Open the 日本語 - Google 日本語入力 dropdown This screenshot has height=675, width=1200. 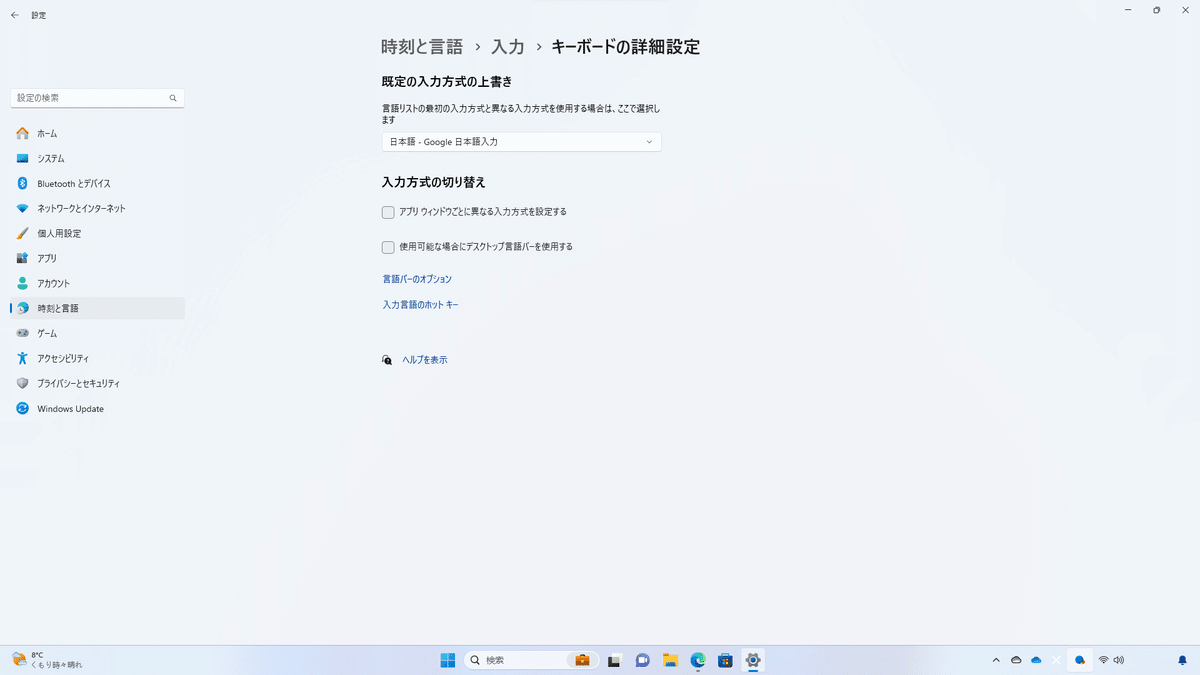[521, 142]
